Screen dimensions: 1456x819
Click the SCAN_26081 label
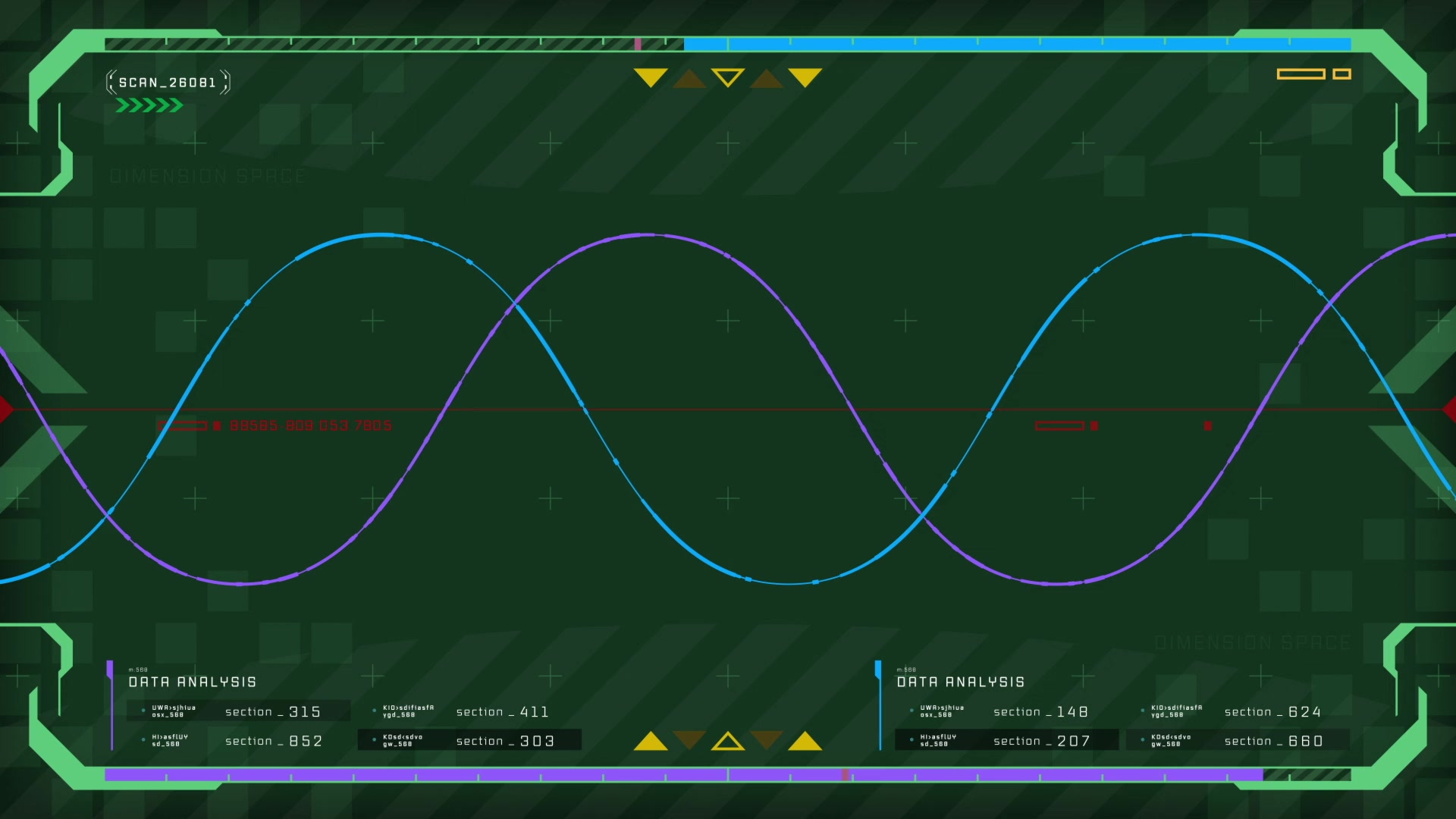click(x=168, y=82)
